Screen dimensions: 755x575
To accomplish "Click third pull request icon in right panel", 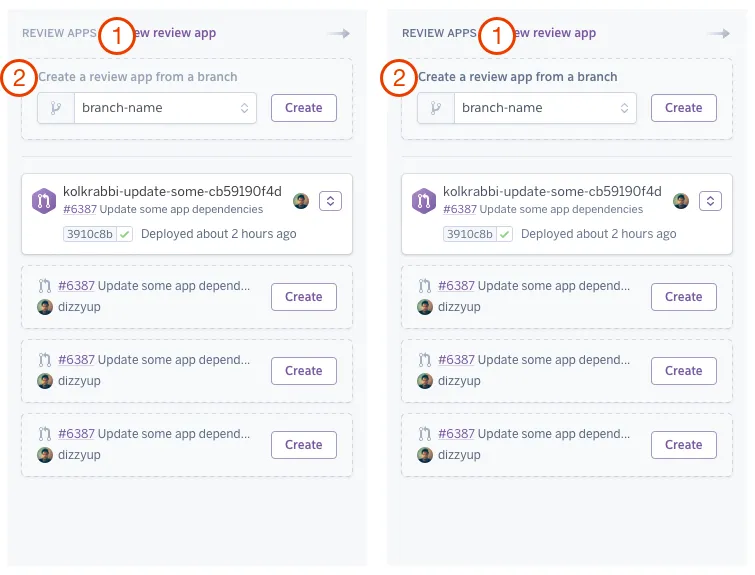I will (x=425, y=434).
